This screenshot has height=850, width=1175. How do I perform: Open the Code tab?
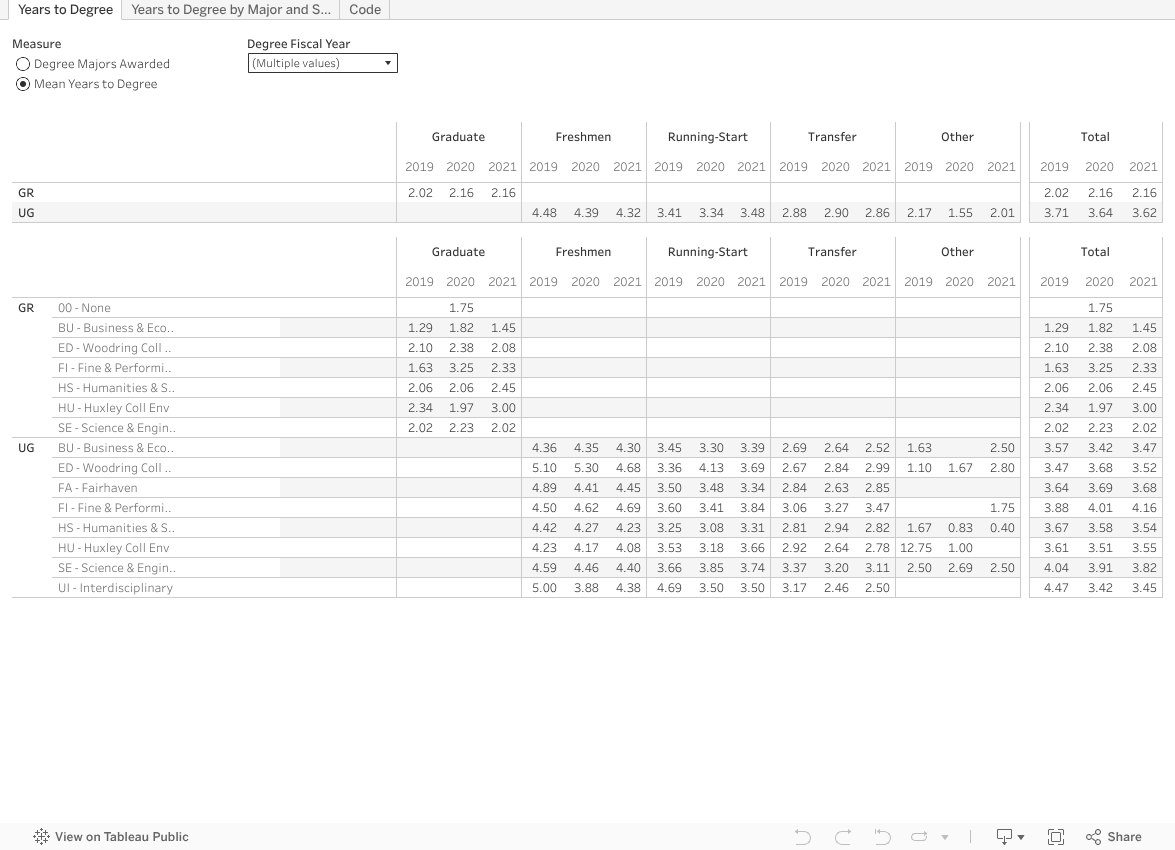(x=365, y=9)
